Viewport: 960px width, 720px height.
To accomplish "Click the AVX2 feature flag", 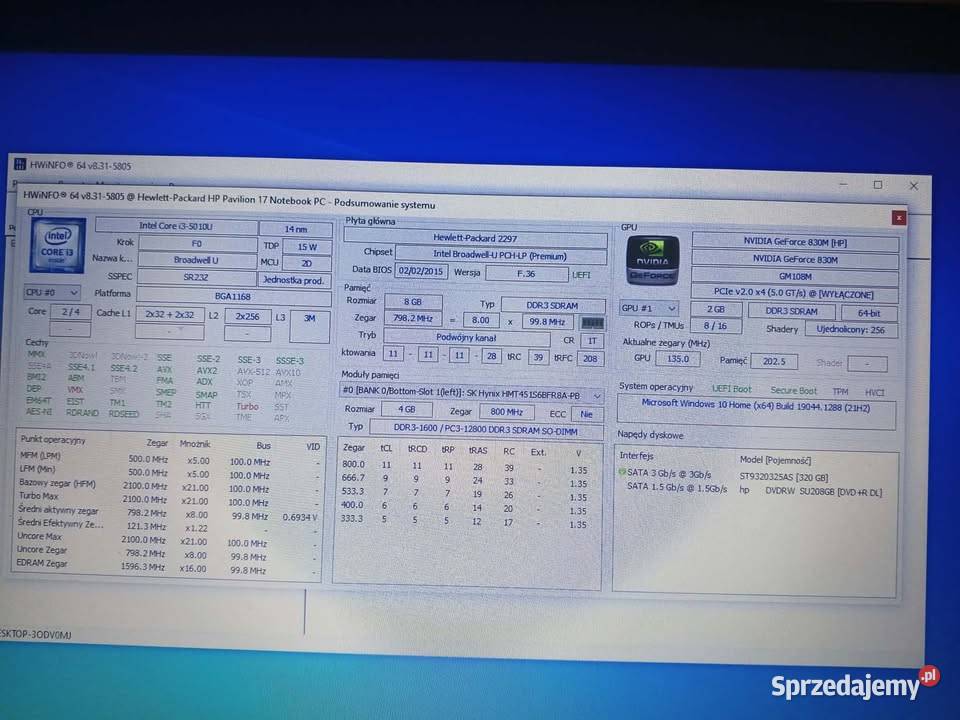I will tap(207, 370).
